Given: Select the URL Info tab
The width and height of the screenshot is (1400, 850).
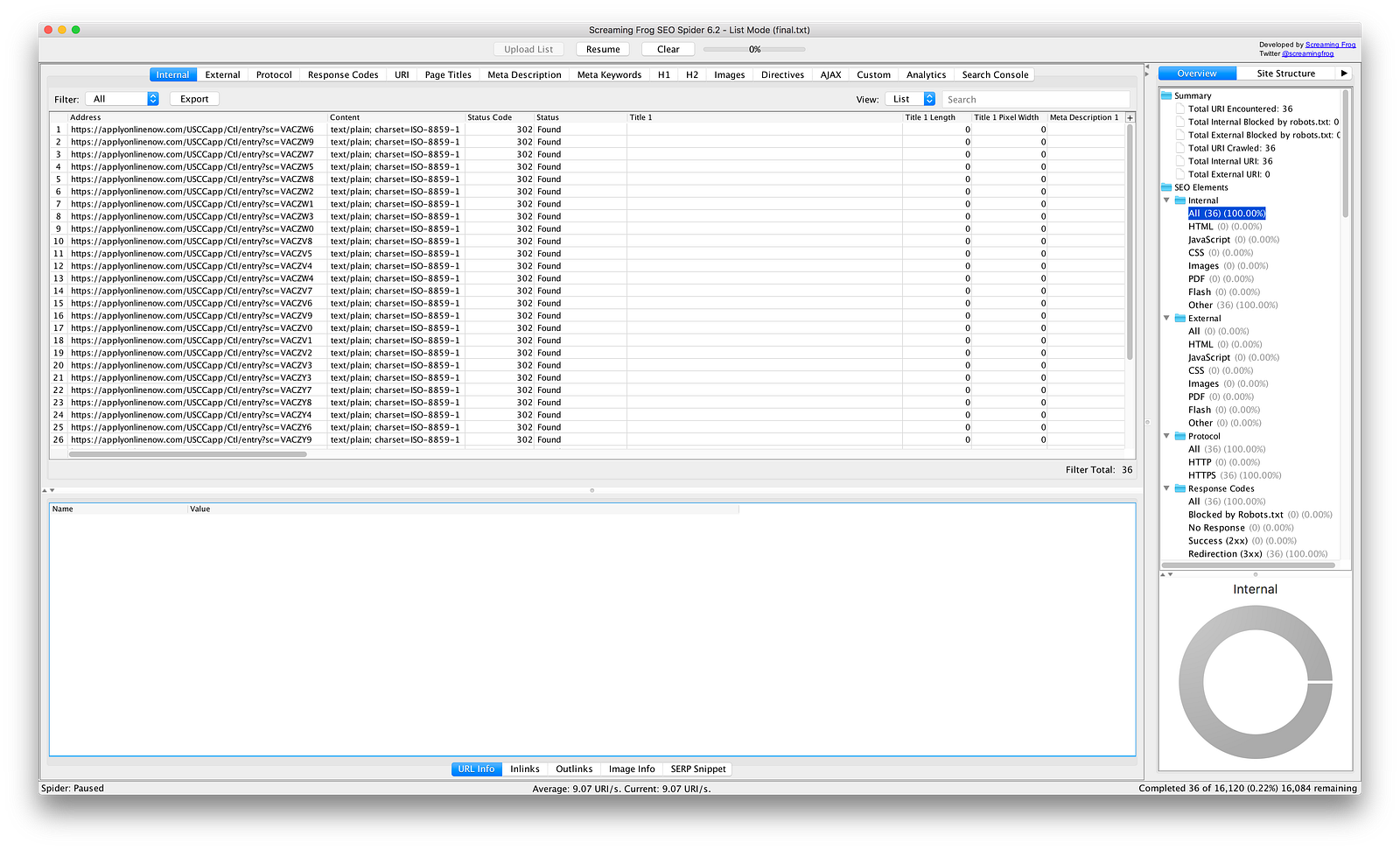Looking at the screenshot, I should click(x=476, y=769).
